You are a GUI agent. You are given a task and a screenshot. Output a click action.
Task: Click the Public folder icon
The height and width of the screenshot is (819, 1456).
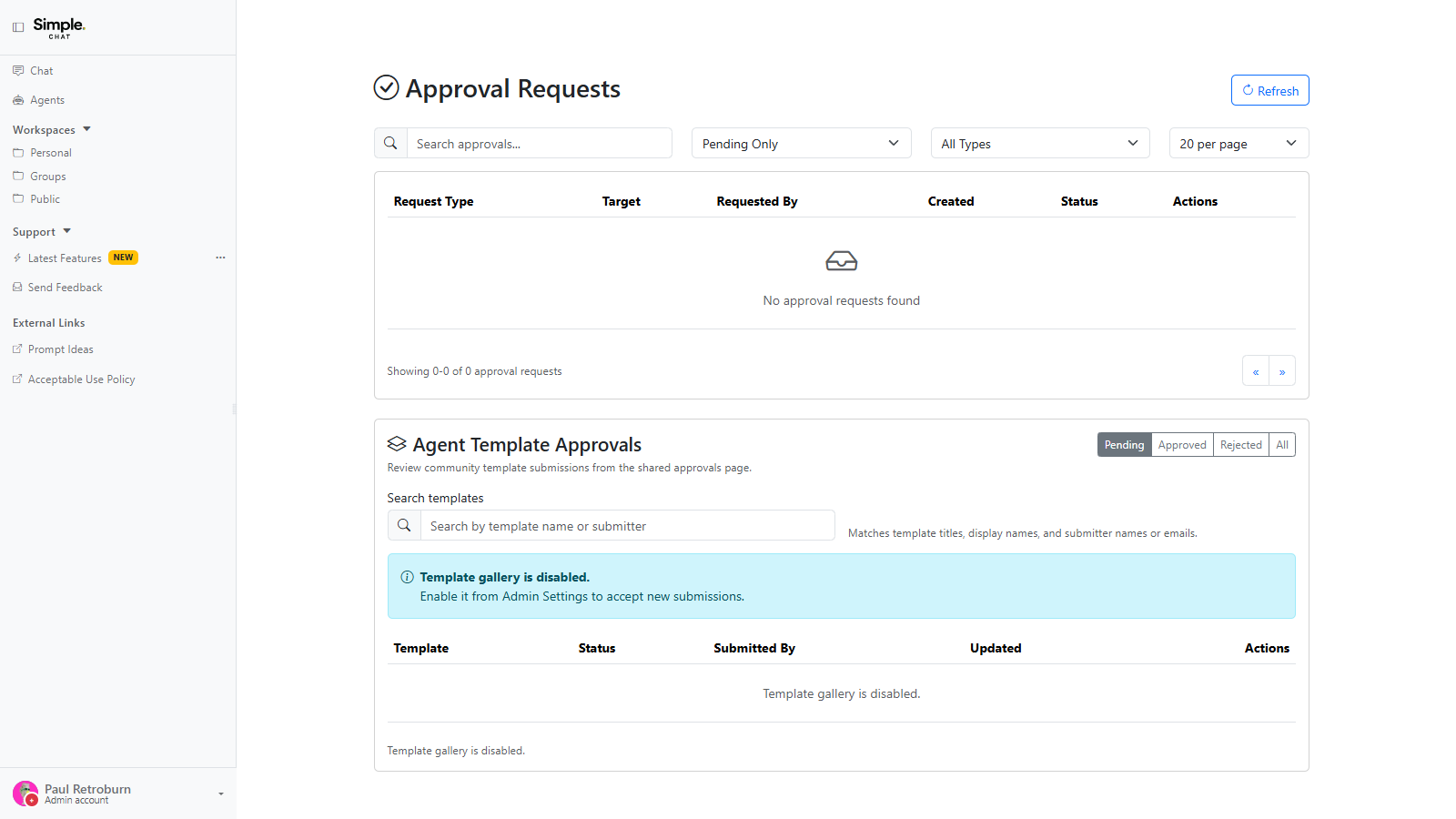point(18,198)
